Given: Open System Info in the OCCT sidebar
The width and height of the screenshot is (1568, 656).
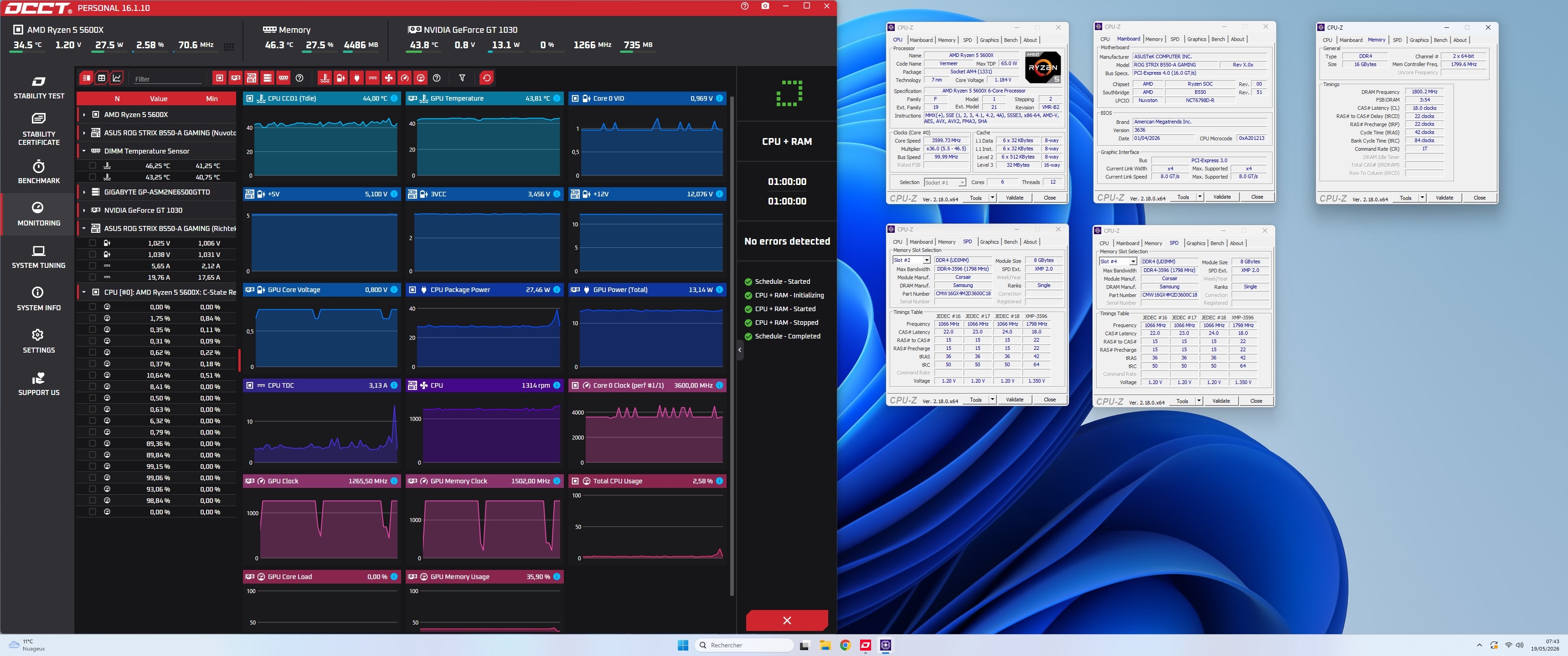Looking at the screenshot, I should 39,299.
